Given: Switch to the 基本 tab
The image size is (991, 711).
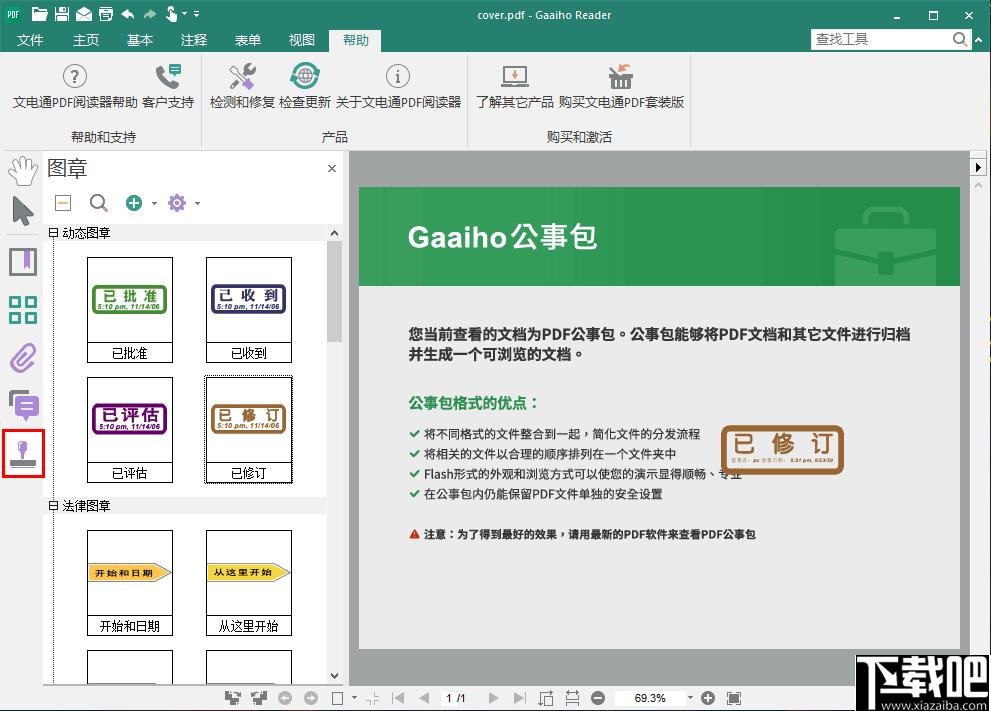Looking at the screenshot, I should click(x=140, y=40).
